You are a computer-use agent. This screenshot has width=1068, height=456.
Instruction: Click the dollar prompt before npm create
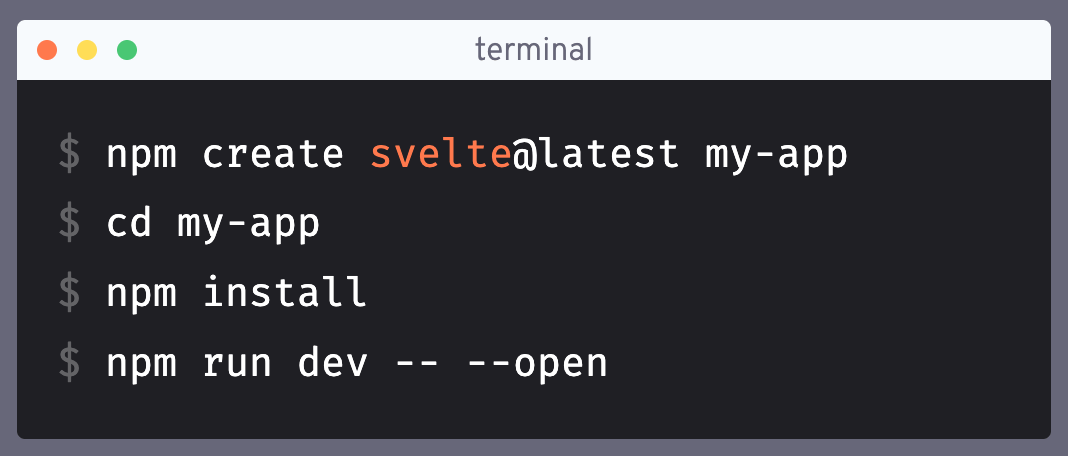(x=69, y=154)
